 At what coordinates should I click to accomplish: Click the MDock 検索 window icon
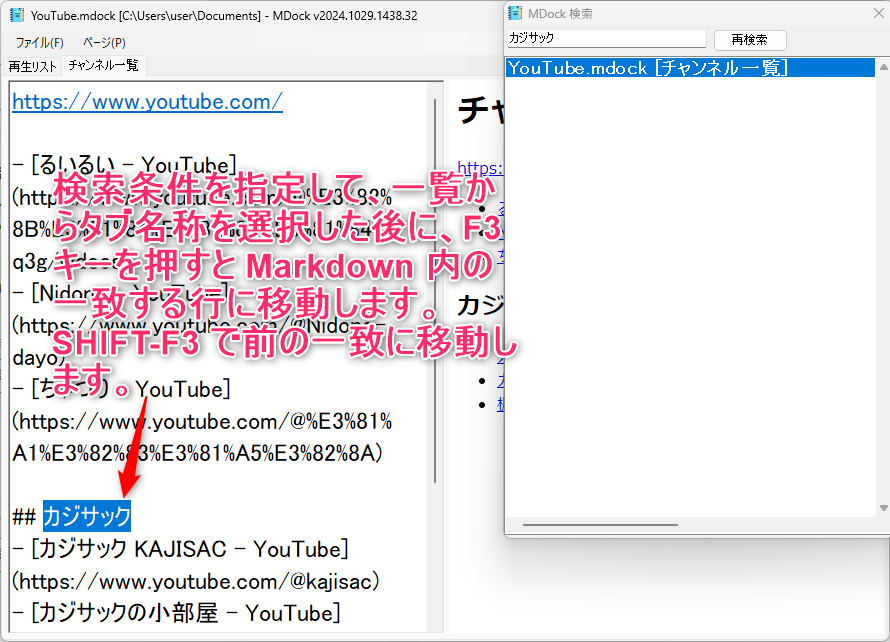515,12
